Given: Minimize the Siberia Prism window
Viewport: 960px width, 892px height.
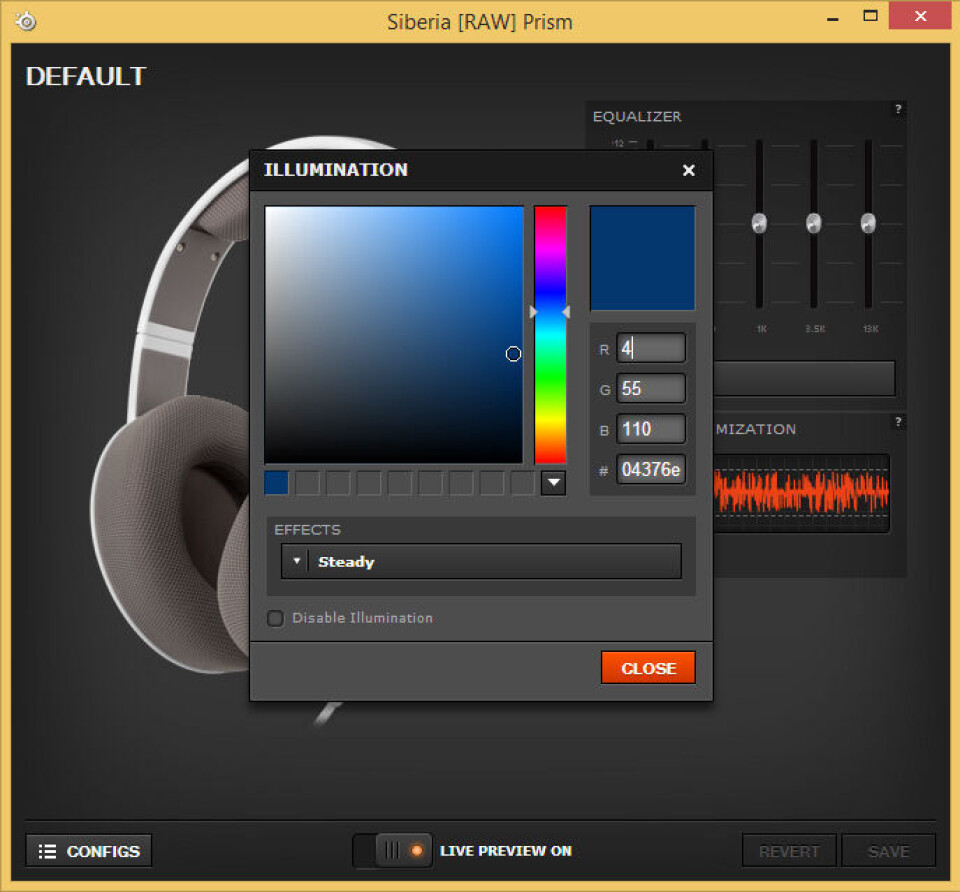Looking at the screenshot, I should 833,18.
